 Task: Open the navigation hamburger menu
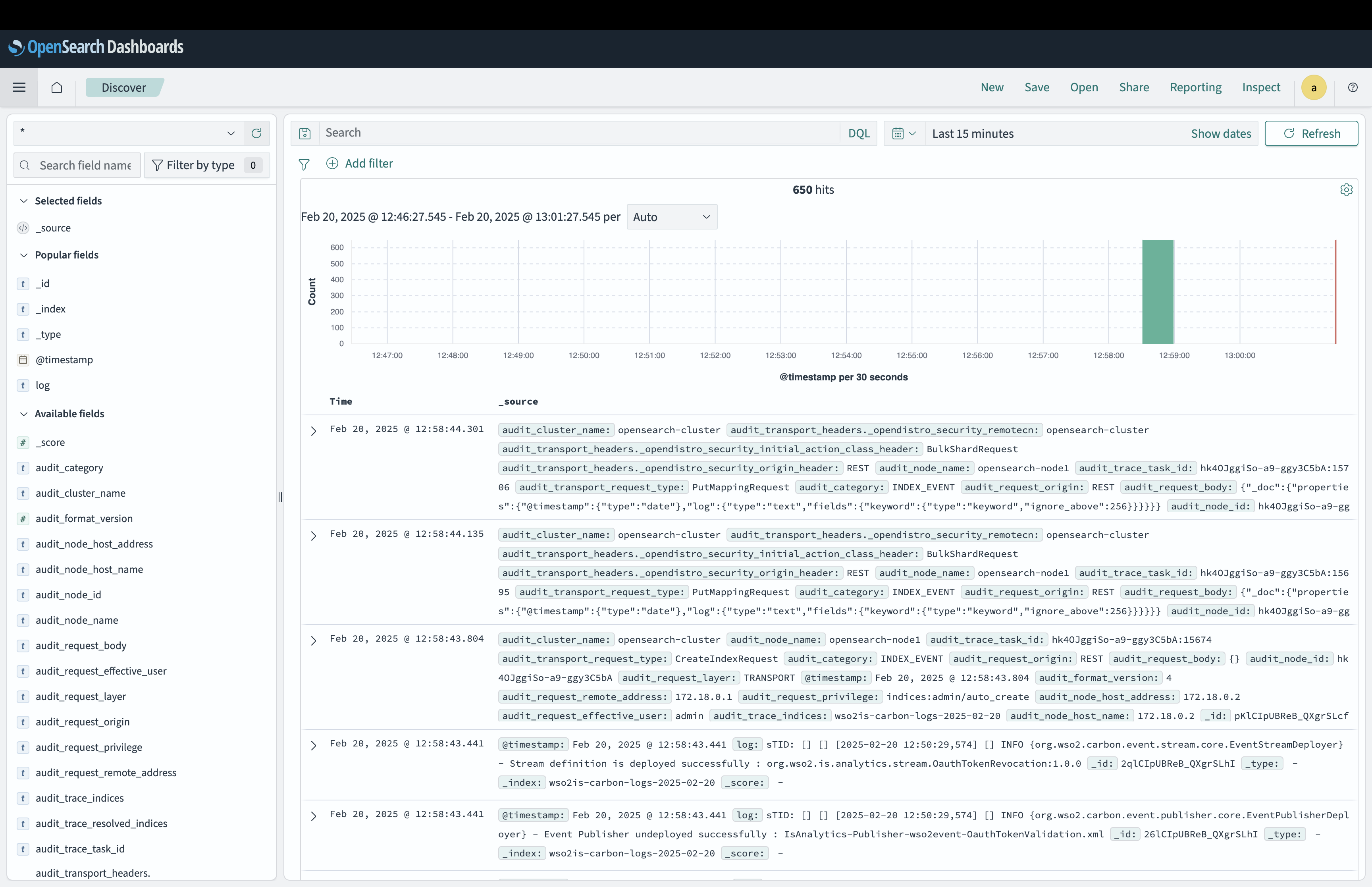(19, 87)
